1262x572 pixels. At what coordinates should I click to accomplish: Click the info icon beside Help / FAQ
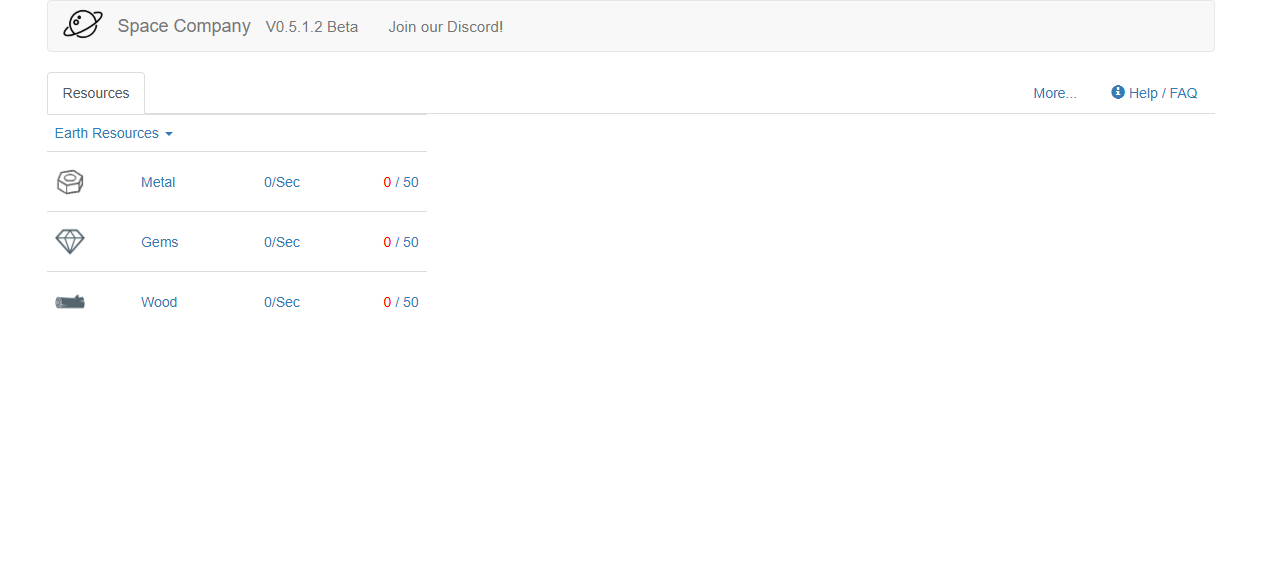tap(1118, 92)
